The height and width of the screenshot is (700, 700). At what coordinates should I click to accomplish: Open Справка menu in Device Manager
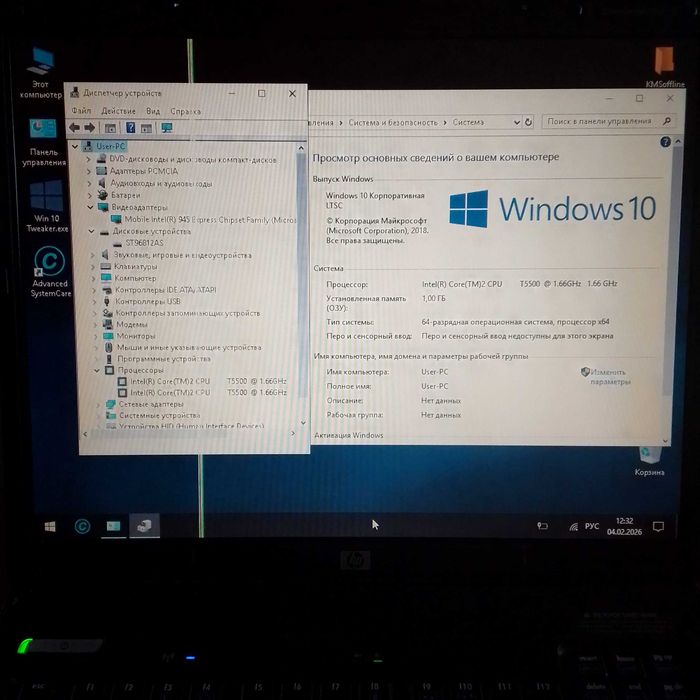click(x=185, y=111)
